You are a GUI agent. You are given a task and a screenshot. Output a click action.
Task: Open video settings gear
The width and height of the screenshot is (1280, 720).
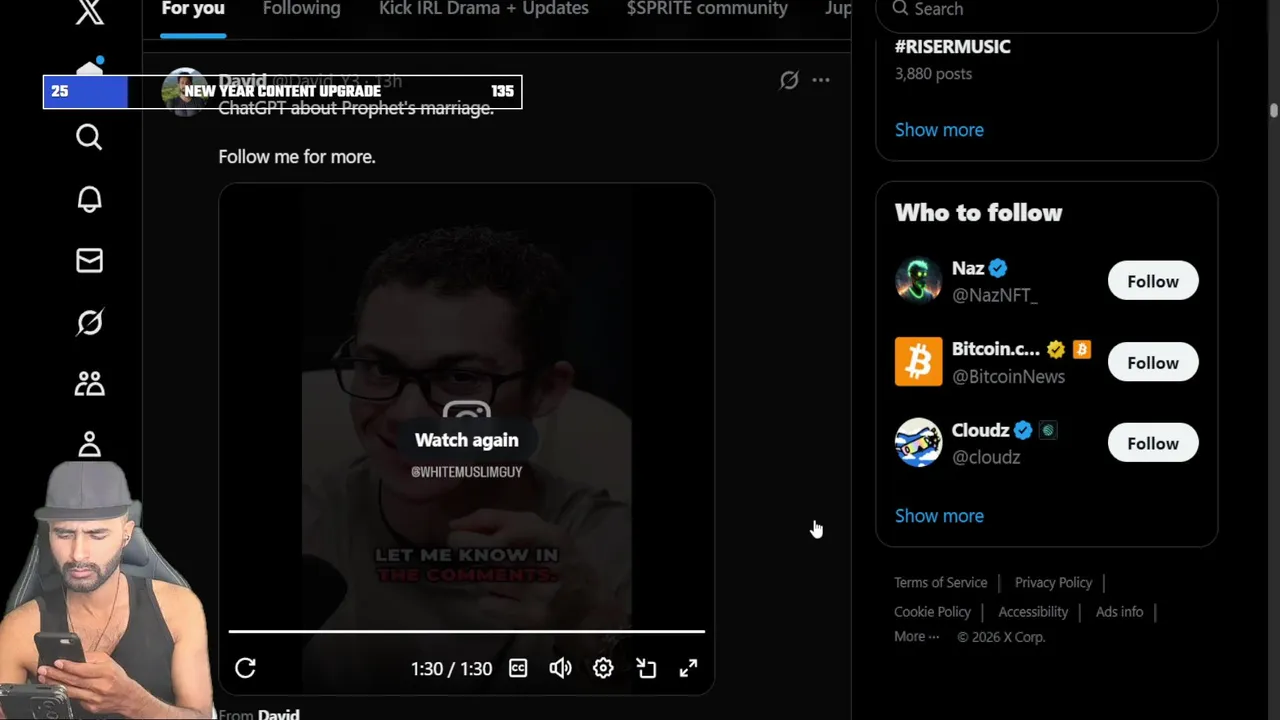pos(603,668)
